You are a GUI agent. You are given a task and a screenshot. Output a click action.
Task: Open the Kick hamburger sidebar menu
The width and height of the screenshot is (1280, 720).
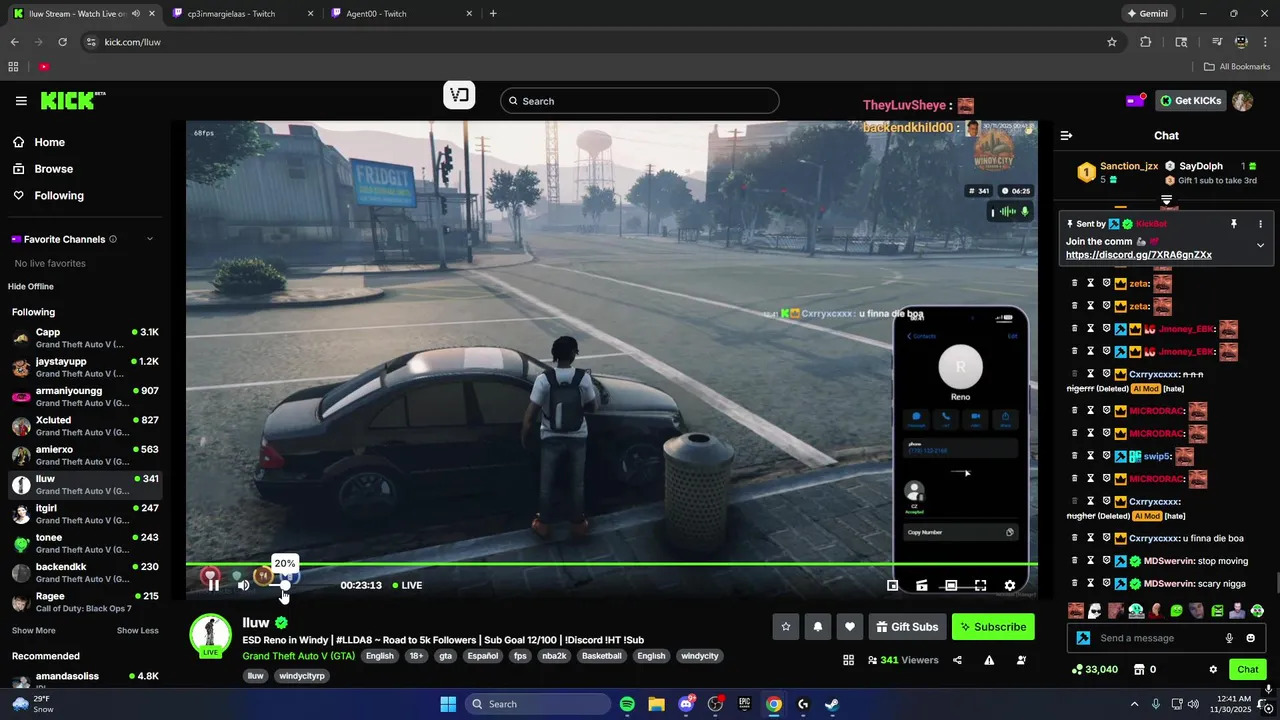coord(21,101)
